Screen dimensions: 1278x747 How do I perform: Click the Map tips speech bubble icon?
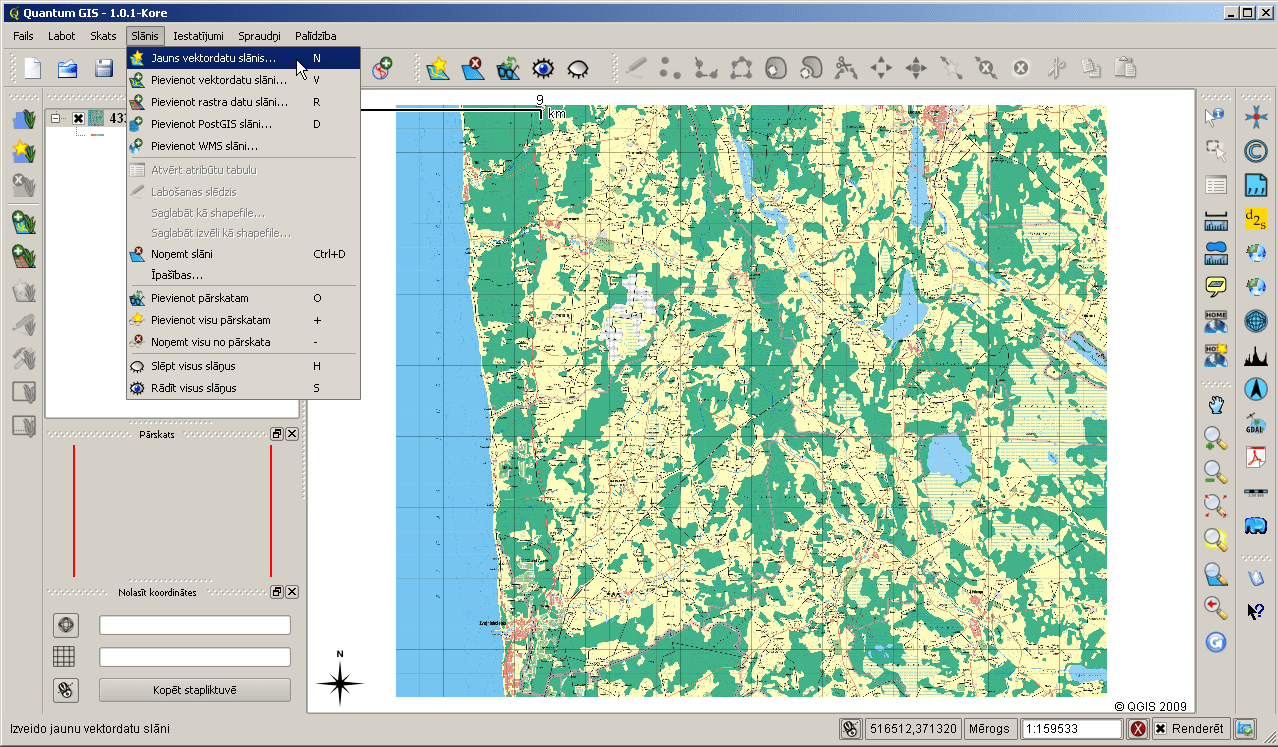pos(1215,287)
